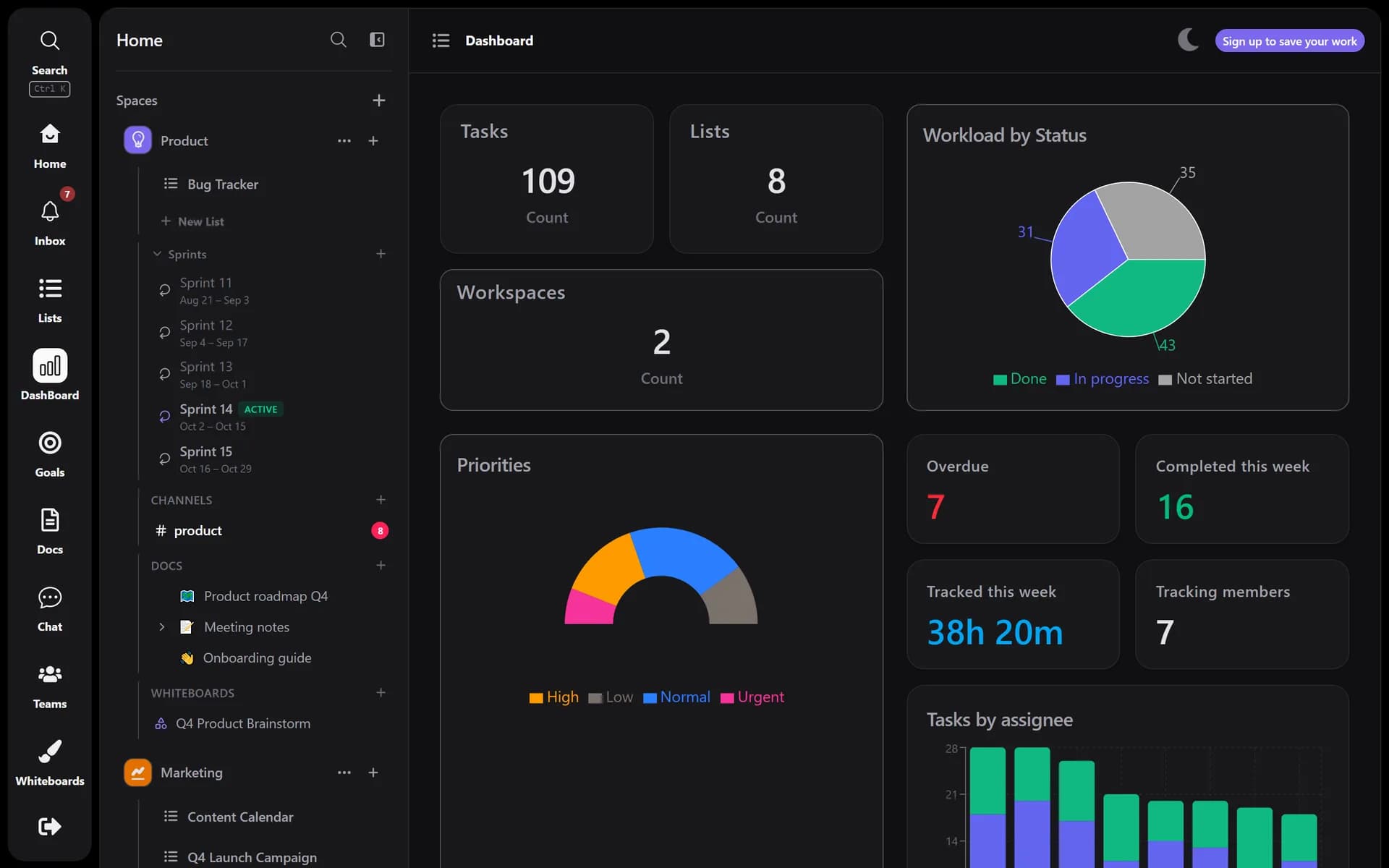Add a new channel with plus
The height and width of the screenshot is (868, 1389).
381,500
